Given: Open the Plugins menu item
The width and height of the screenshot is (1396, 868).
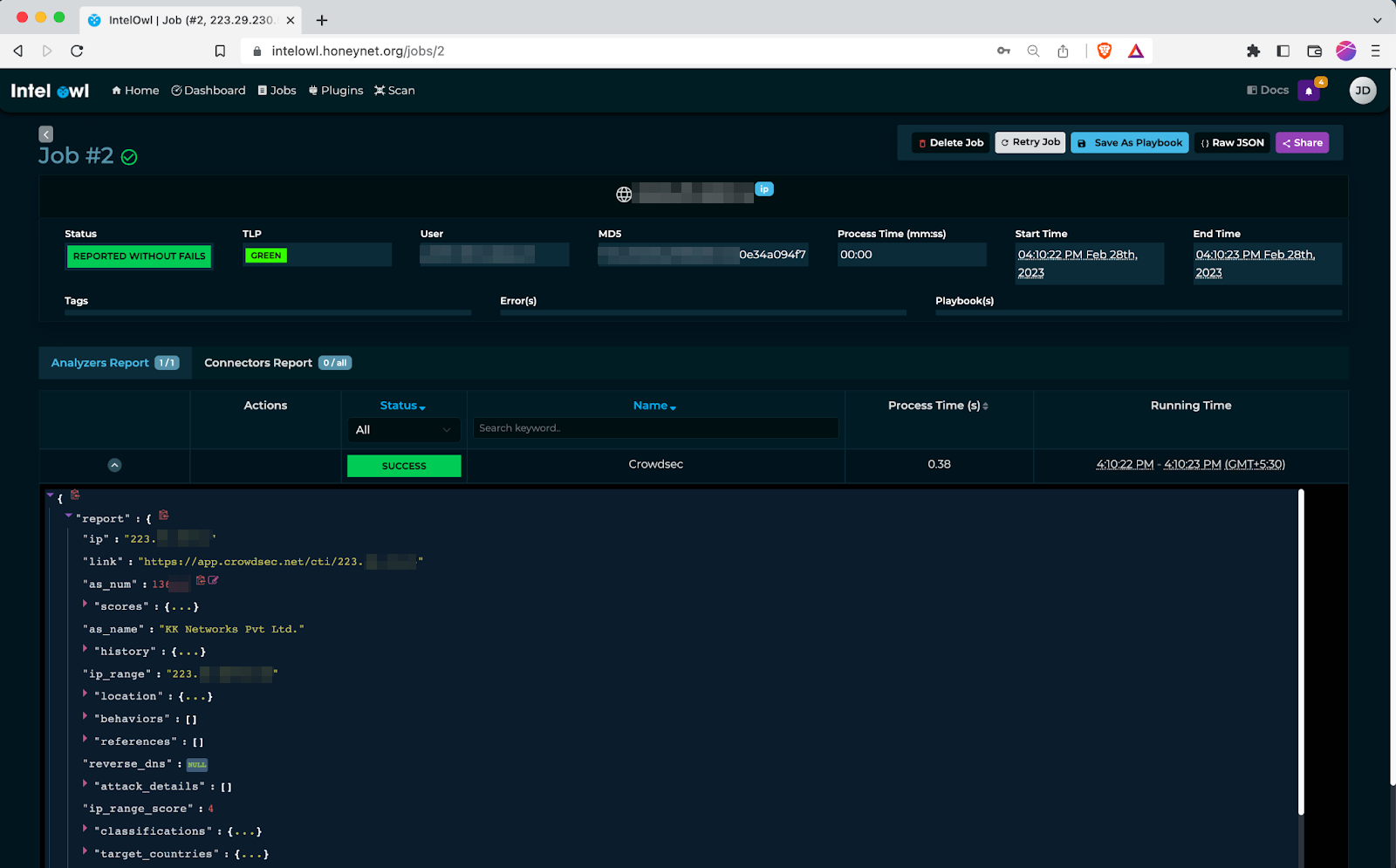Looking at the screenshot, I should pyautogui.click(x=336, y=91).
